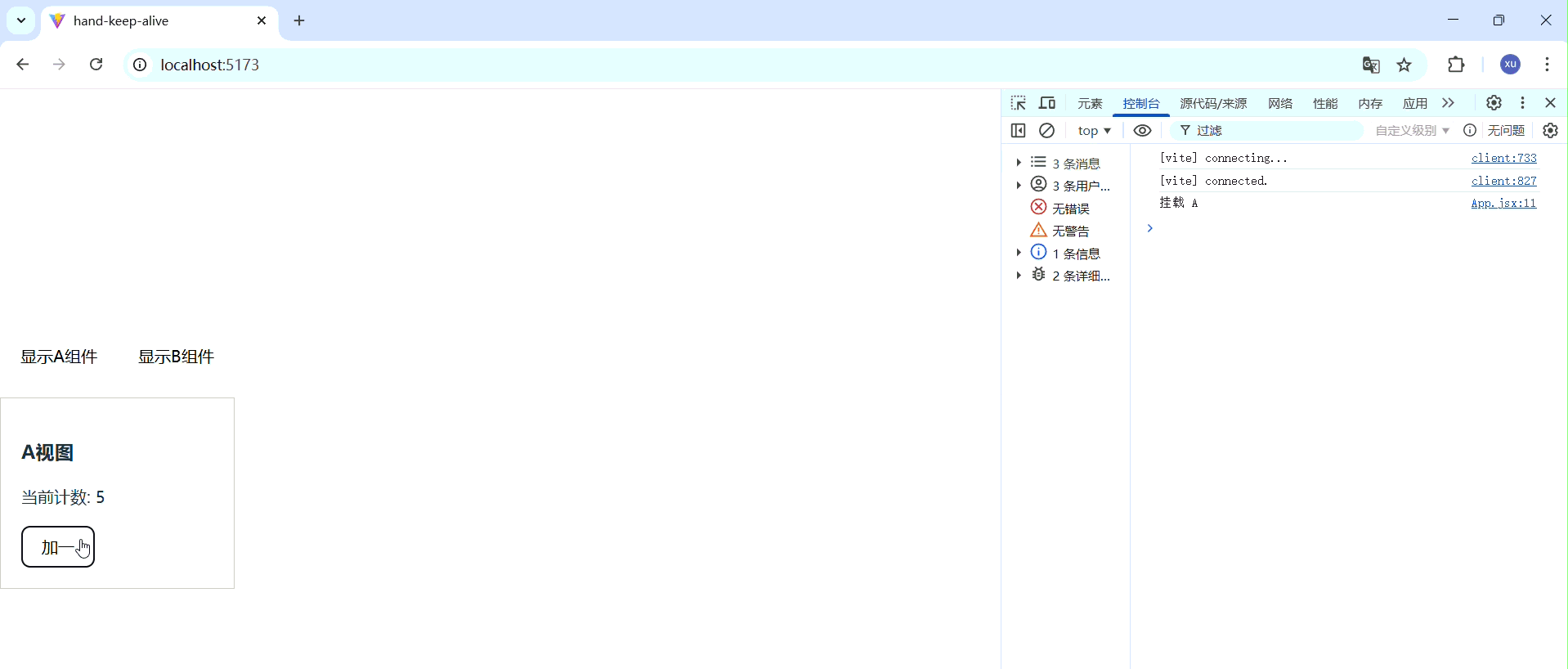Open the client:827 source link
This screenshot has height=669, width=1568.
click(x=1503, y=181)
